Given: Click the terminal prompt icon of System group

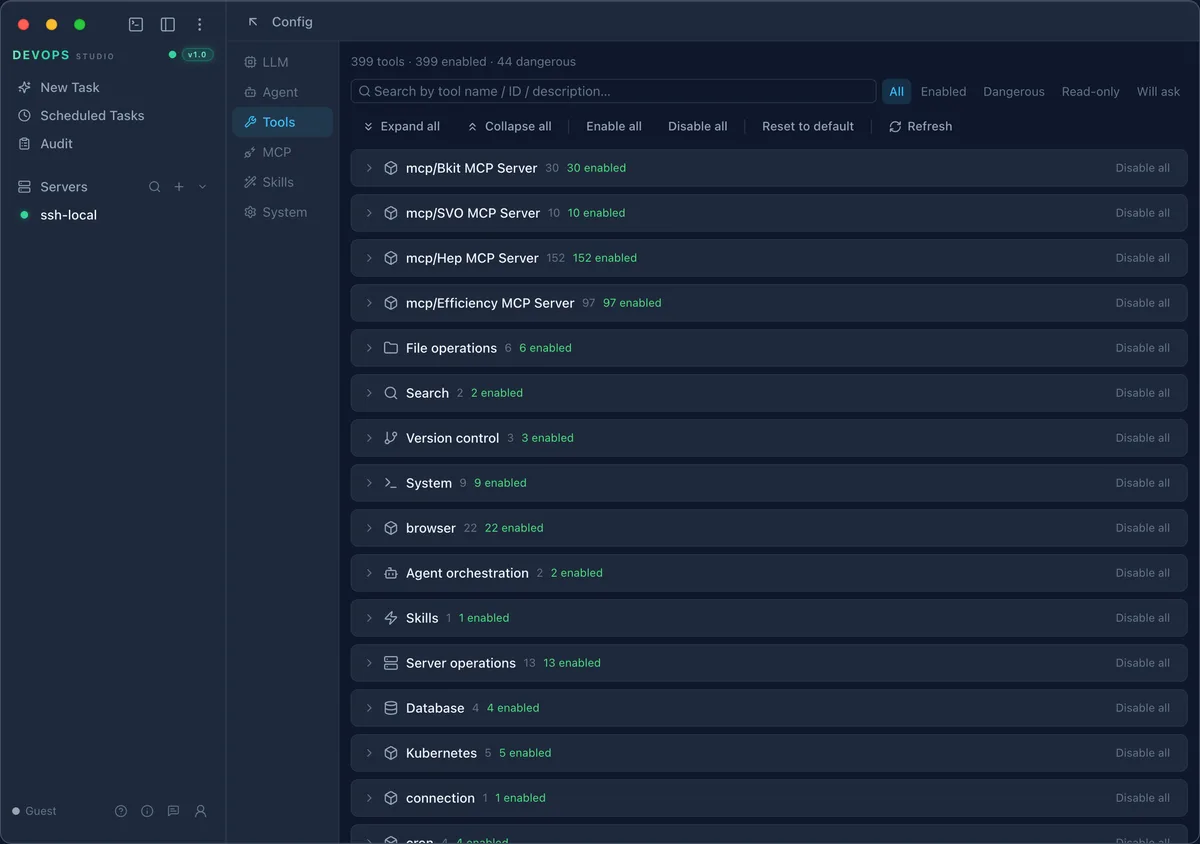Looking at the screenshot, I should coord(391,483).
